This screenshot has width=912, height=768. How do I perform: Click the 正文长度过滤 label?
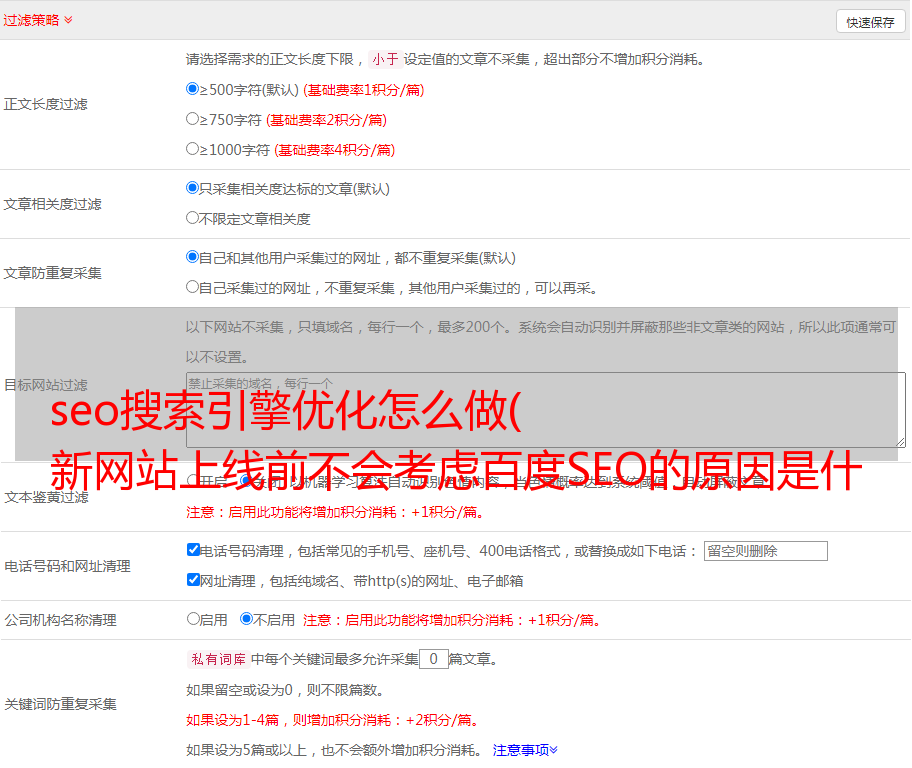pos(46,104)
